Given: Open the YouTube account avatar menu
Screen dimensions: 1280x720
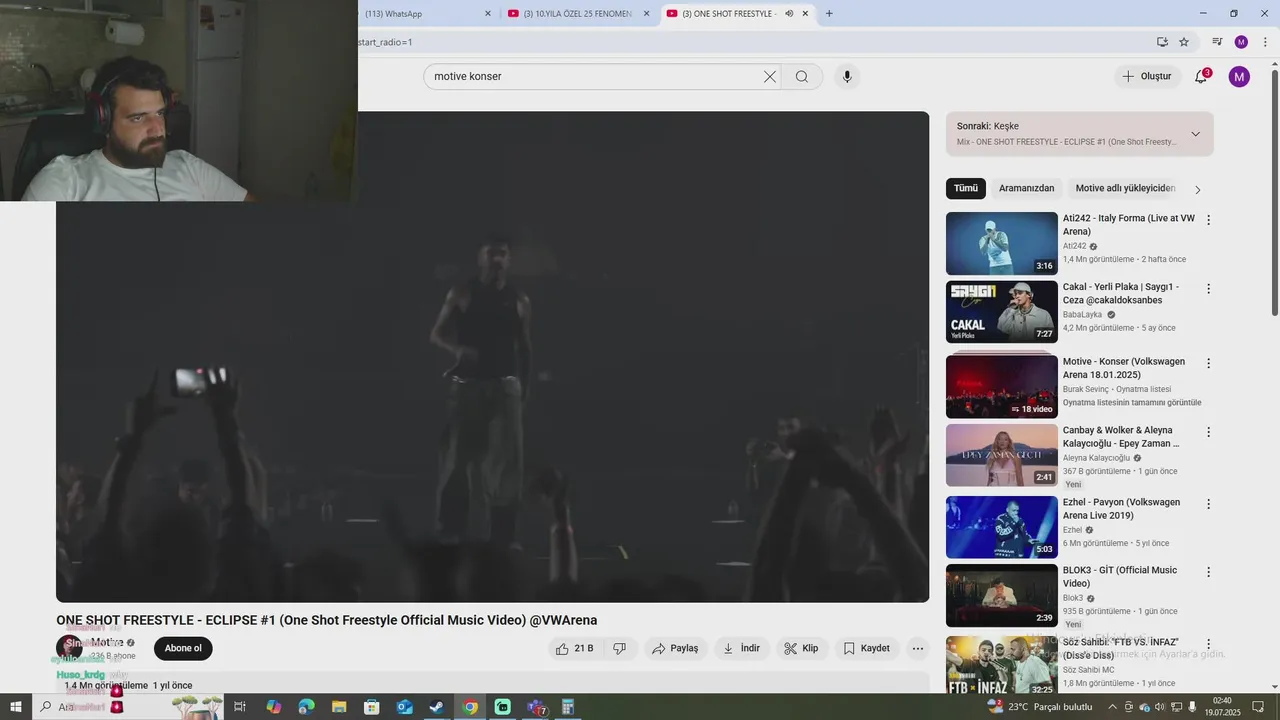Looking at the screenshot, I should (1239, 76).
